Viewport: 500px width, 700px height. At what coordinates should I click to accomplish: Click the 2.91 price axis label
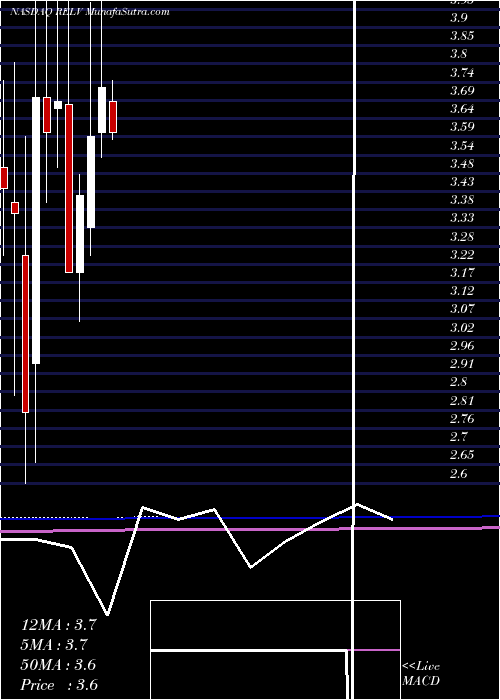pos(462,364)
